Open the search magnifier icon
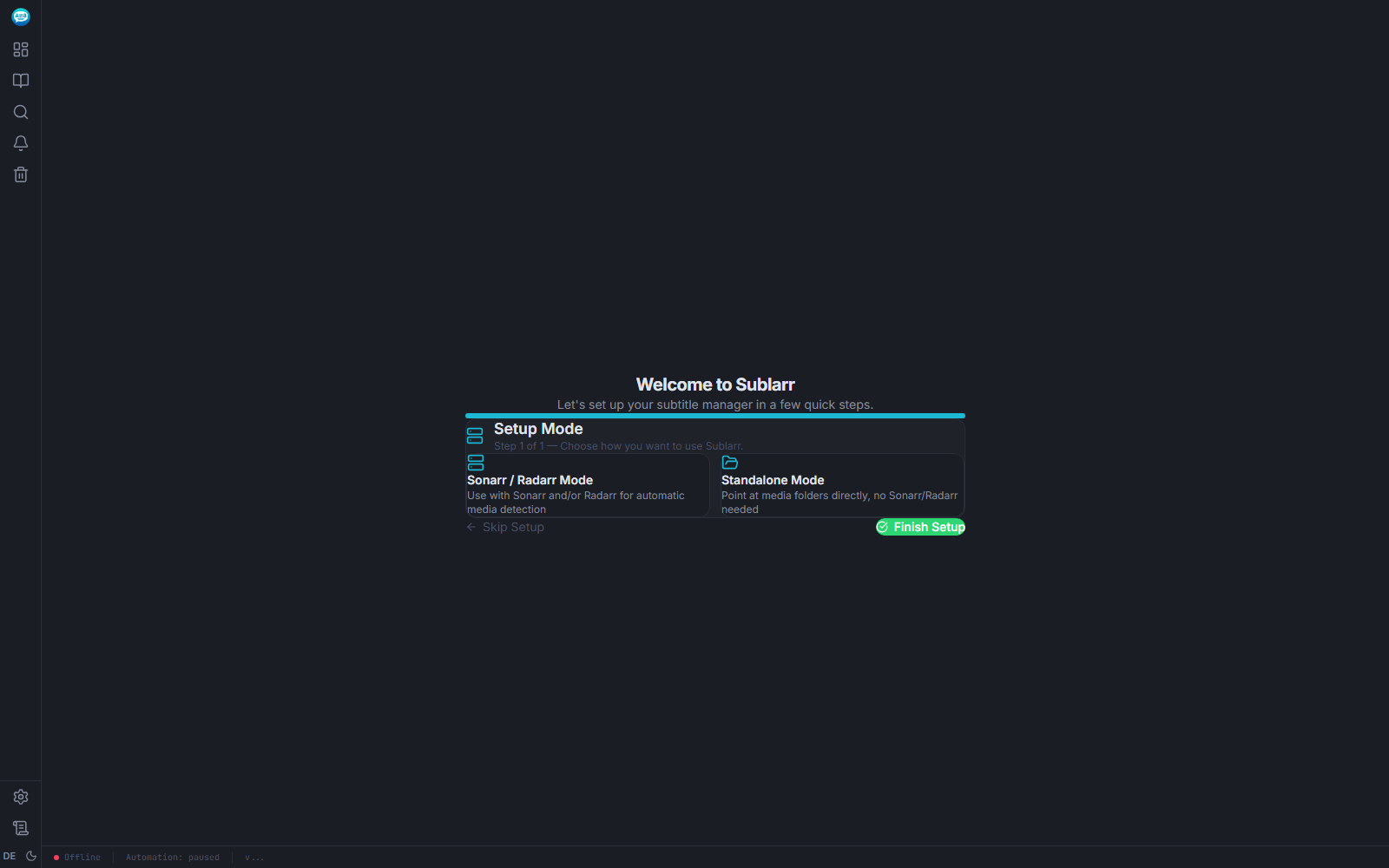The height and width of the screenshot is (868, 1389). 21,112
